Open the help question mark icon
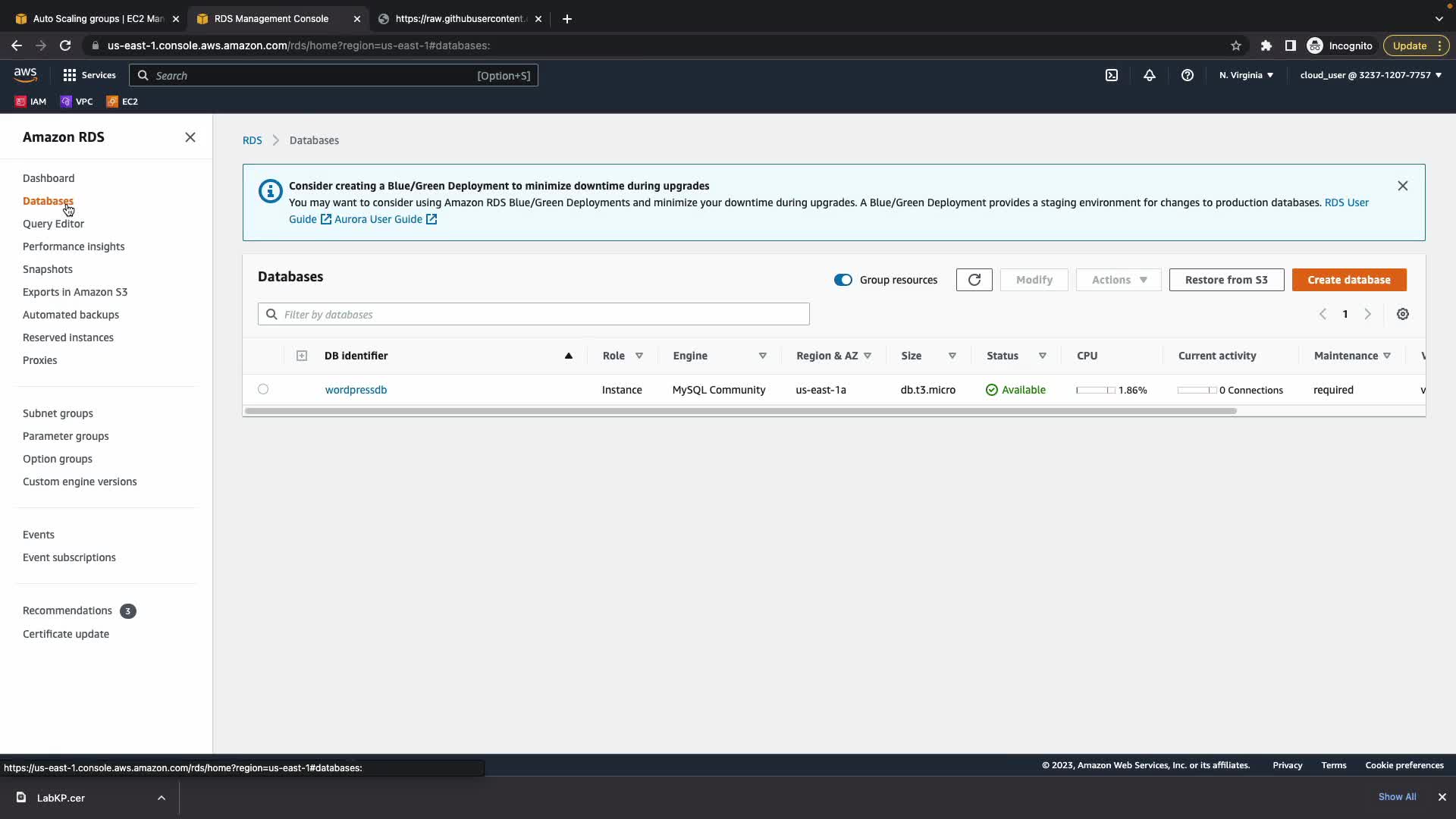 click(1188, 75)
